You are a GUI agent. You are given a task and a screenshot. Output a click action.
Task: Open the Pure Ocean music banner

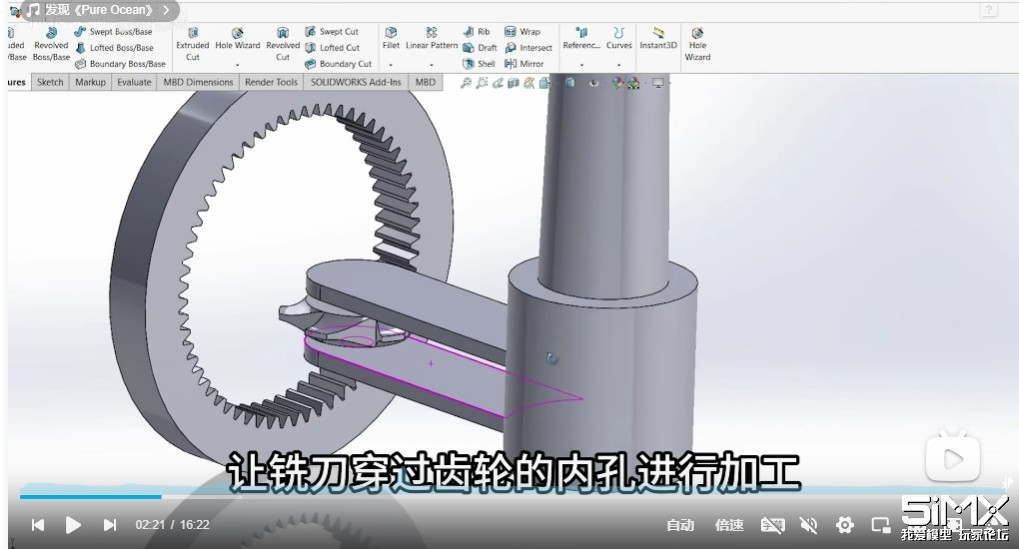pos(99,10)
